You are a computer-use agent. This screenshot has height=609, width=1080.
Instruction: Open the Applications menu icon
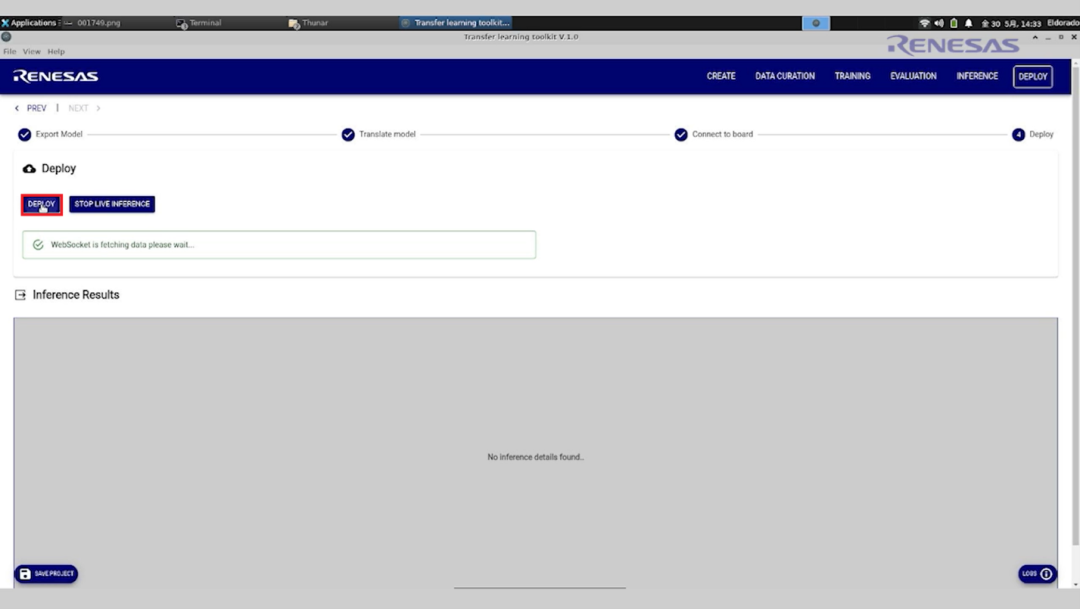coord(5,23)
